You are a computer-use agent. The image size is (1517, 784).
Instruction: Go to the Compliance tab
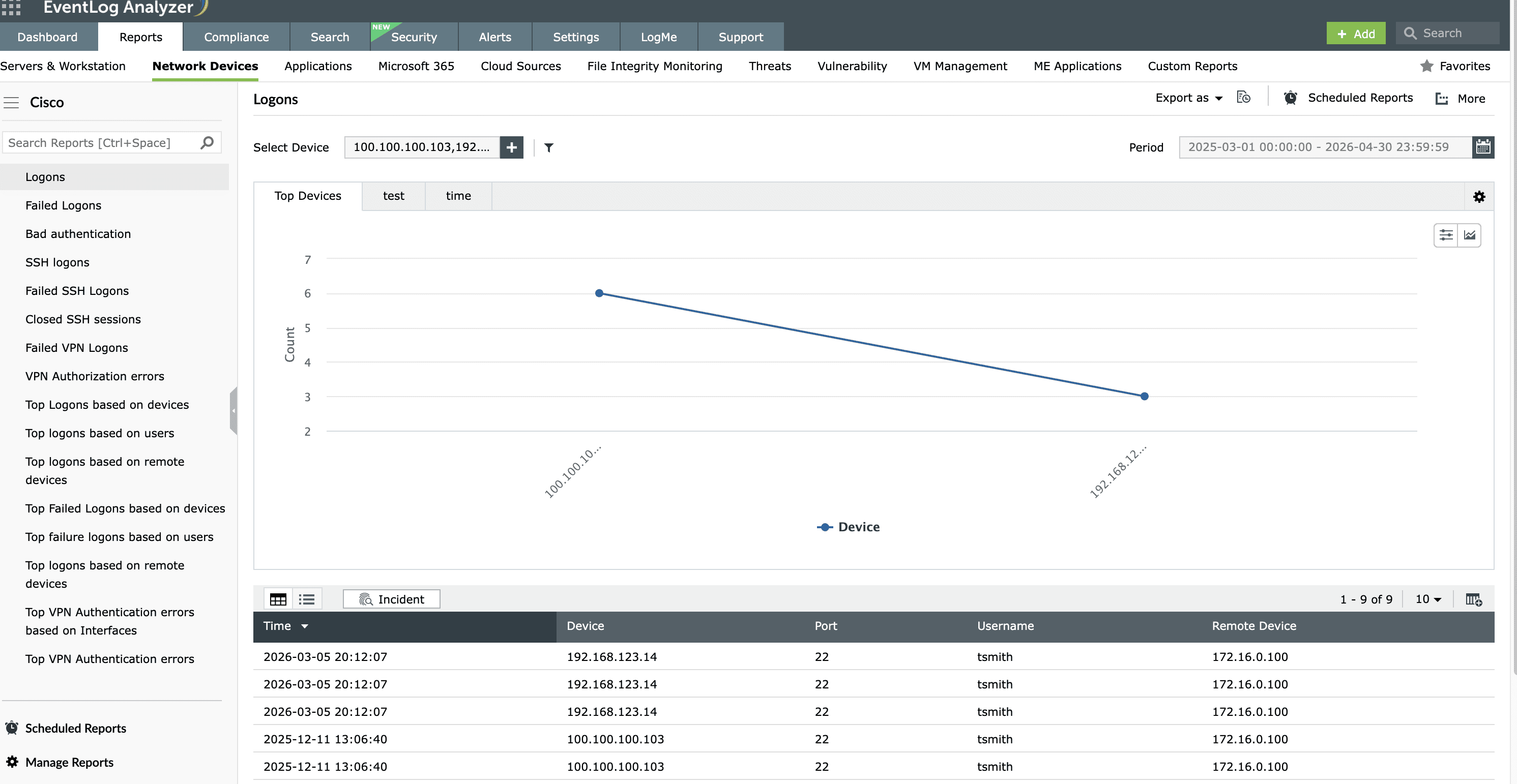236,37
